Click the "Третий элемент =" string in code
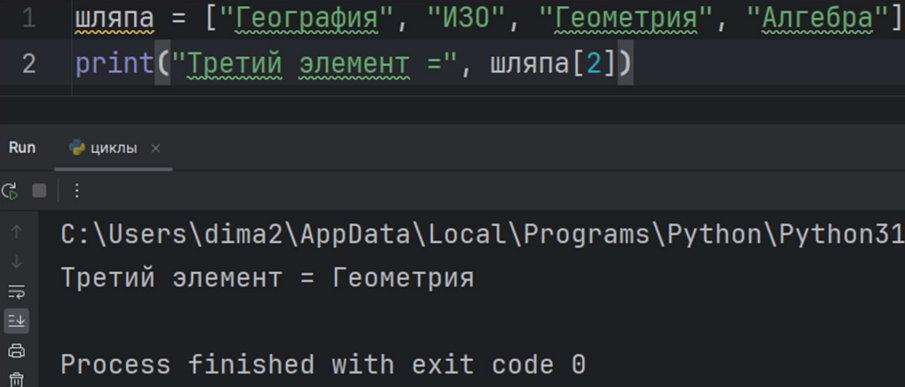Viewport: 905px width, 387px height. (x=314, y=63)
